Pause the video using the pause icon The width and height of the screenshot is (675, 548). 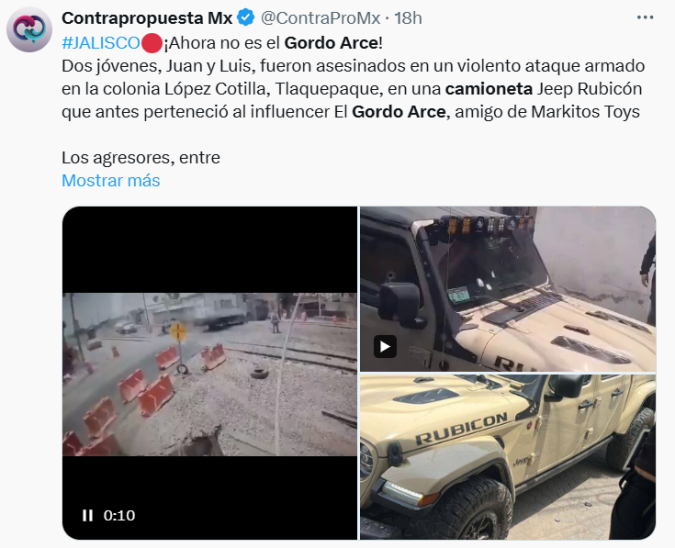pos(87,515)
